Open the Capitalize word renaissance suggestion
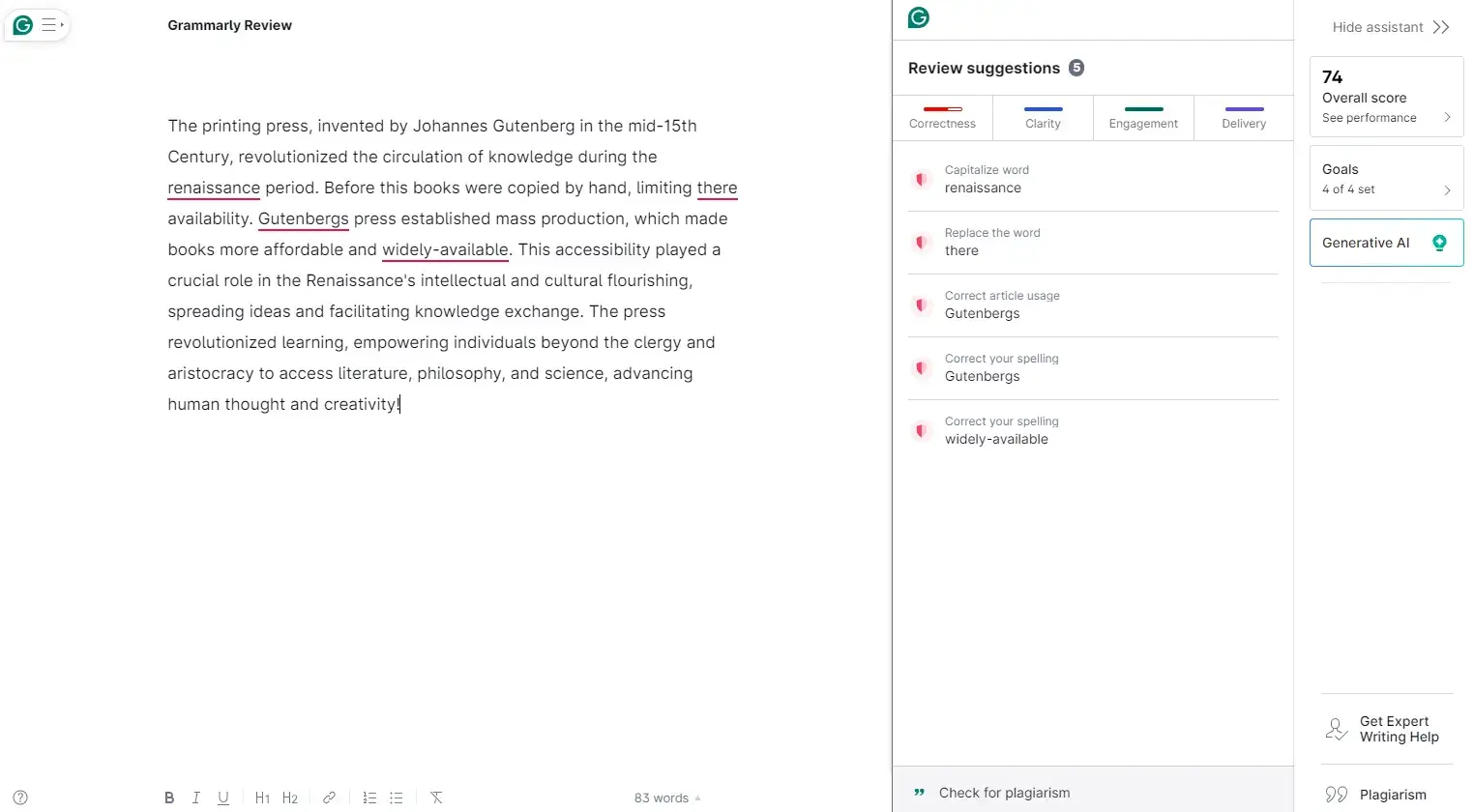This screenshot has height=812, width=1474. point(1093,179)
